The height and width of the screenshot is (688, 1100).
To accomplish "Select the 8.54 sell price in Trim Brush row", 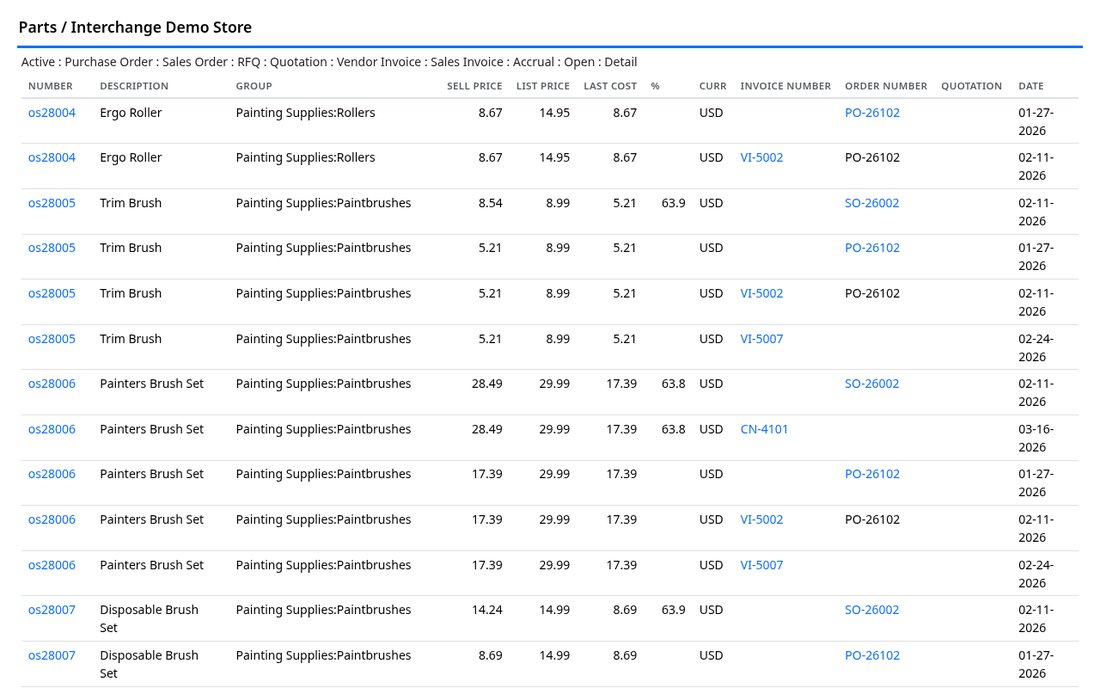I will (x=490, y=203).
